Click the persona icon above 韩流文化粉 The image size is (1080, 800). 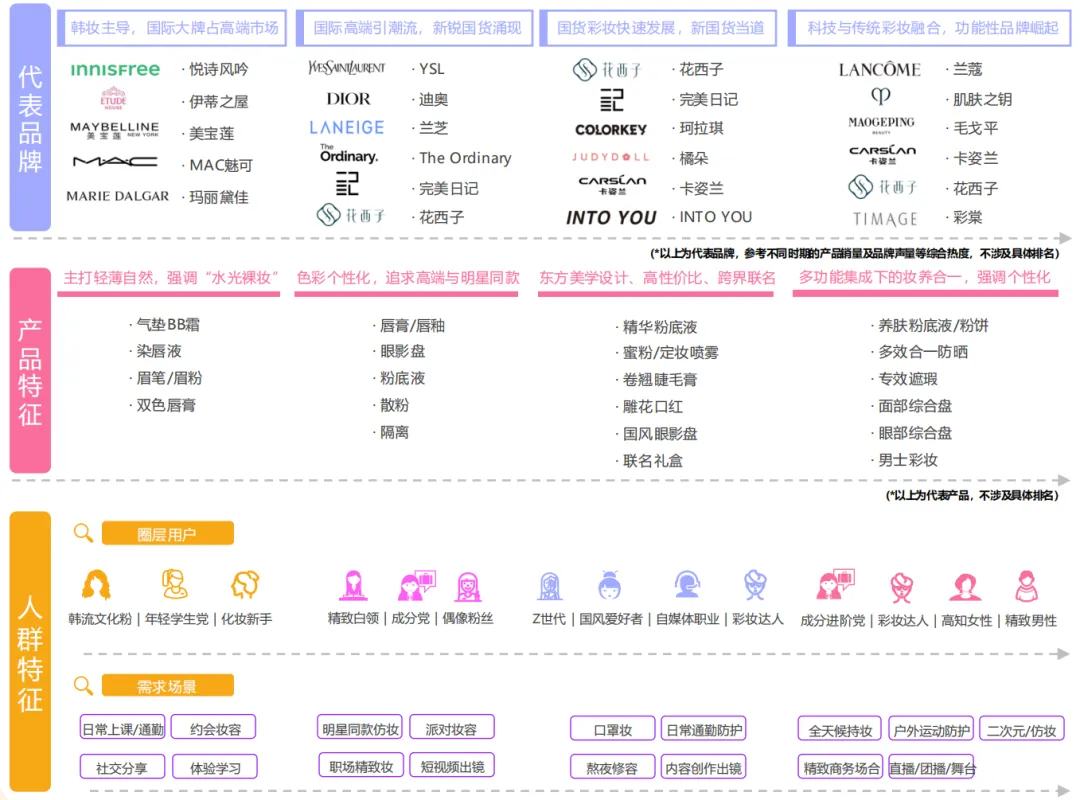coord(96,585)
